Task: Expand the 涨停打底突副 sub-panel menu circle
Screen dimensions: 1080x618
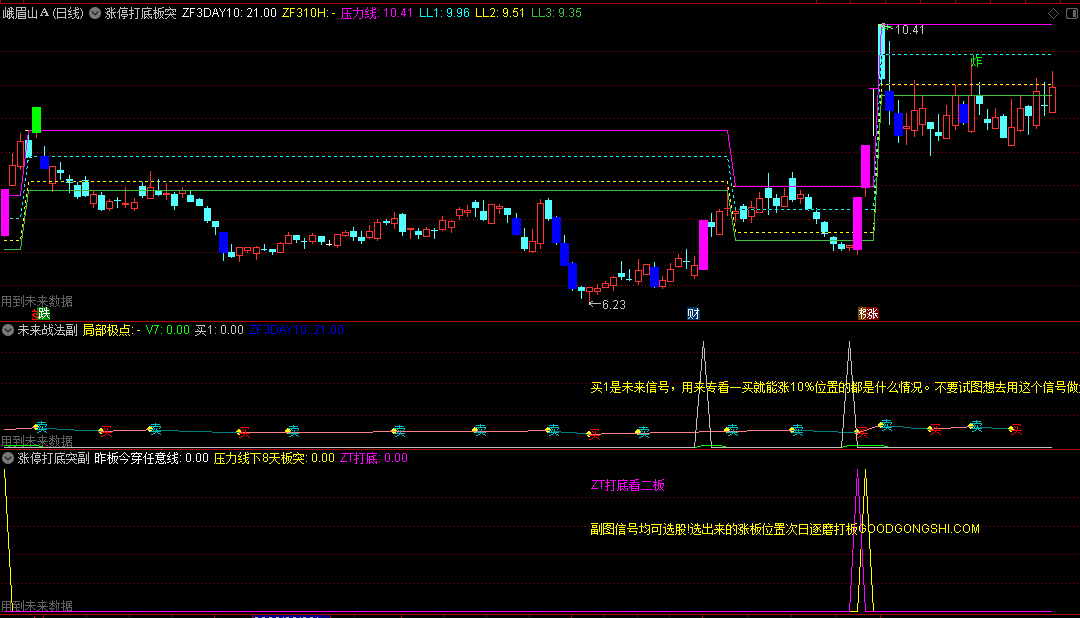Action: [8, 458]
